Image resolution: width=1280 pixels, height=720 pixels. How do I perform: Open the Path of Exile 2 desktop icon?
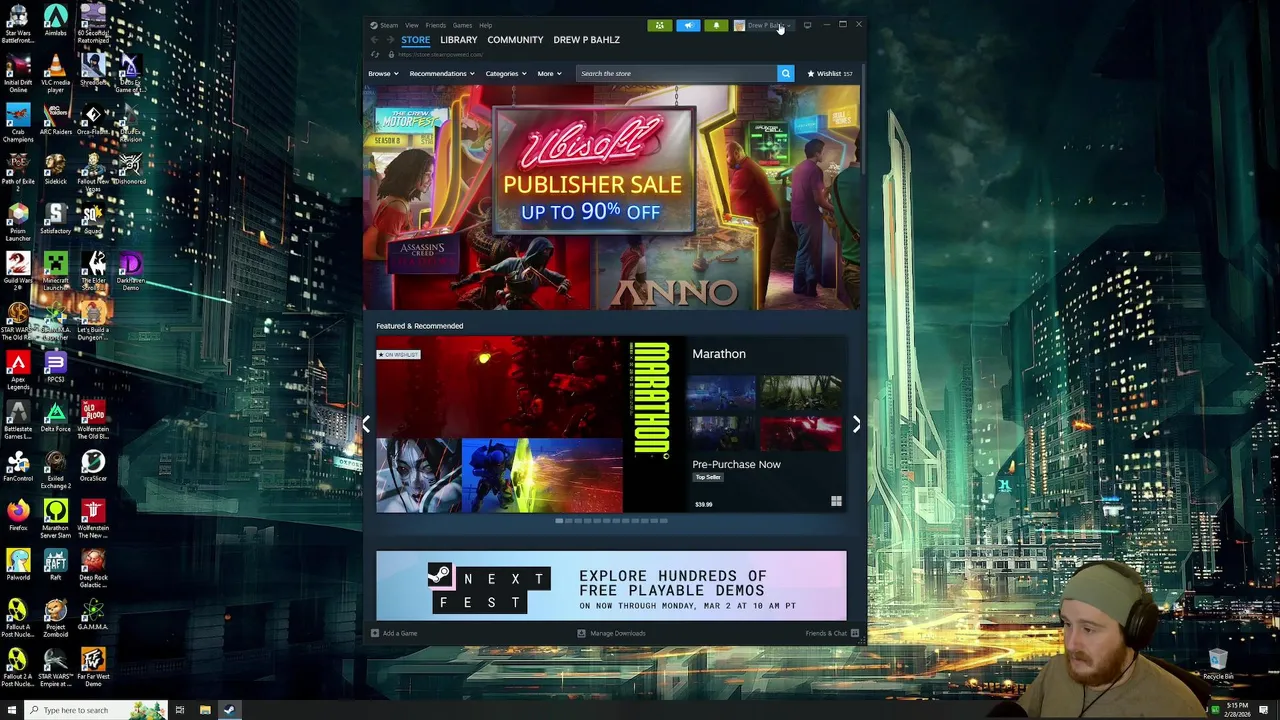pyautogui.click(x=18, y=170)
